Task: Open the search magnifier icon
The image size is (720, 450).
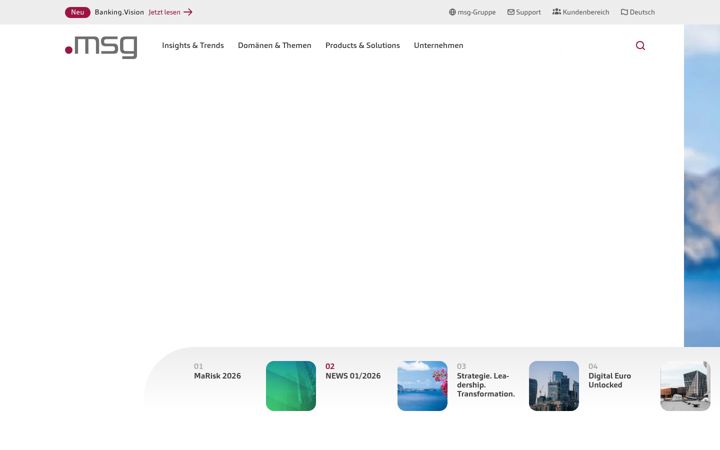Action: tap(640, 45)
